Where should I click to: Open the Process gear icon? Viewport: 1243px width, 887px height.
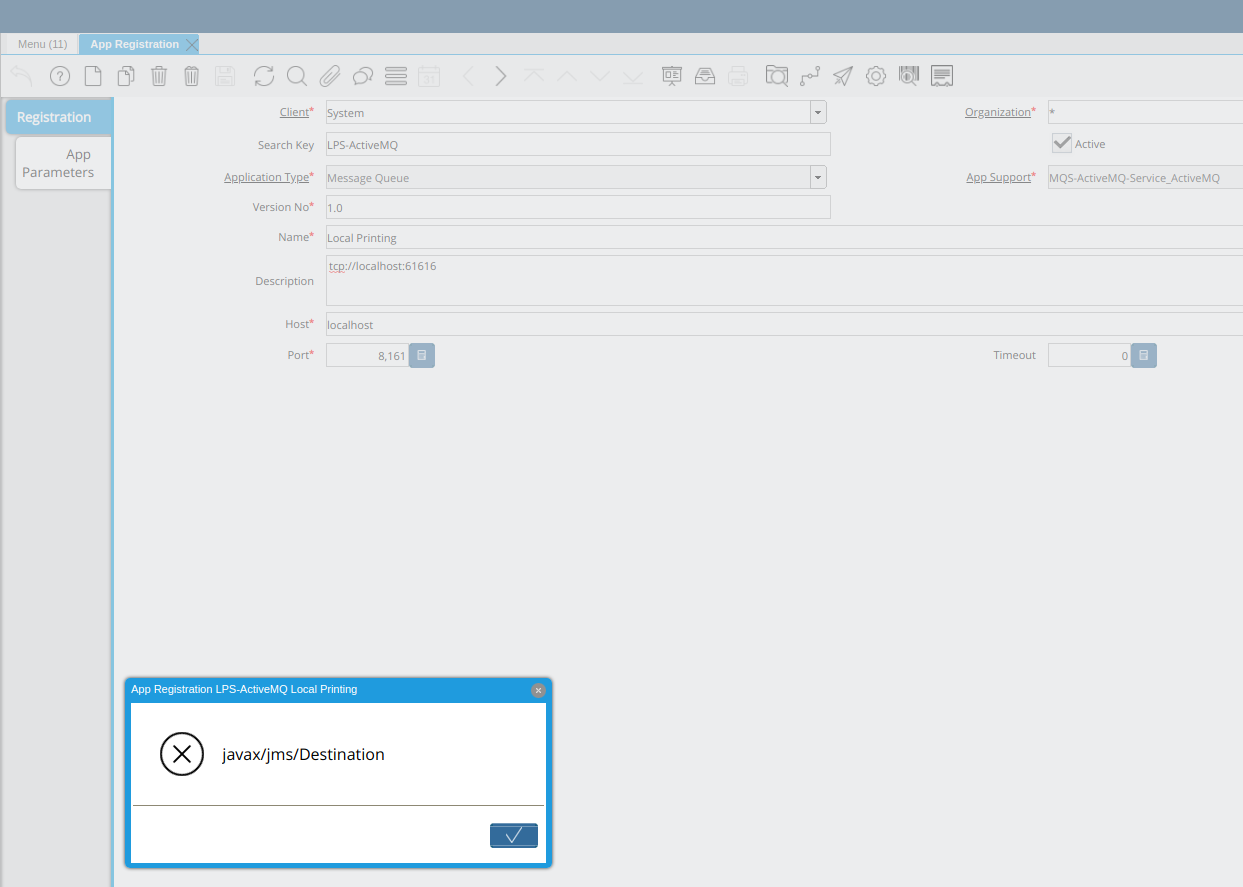(x=876, y=76)
